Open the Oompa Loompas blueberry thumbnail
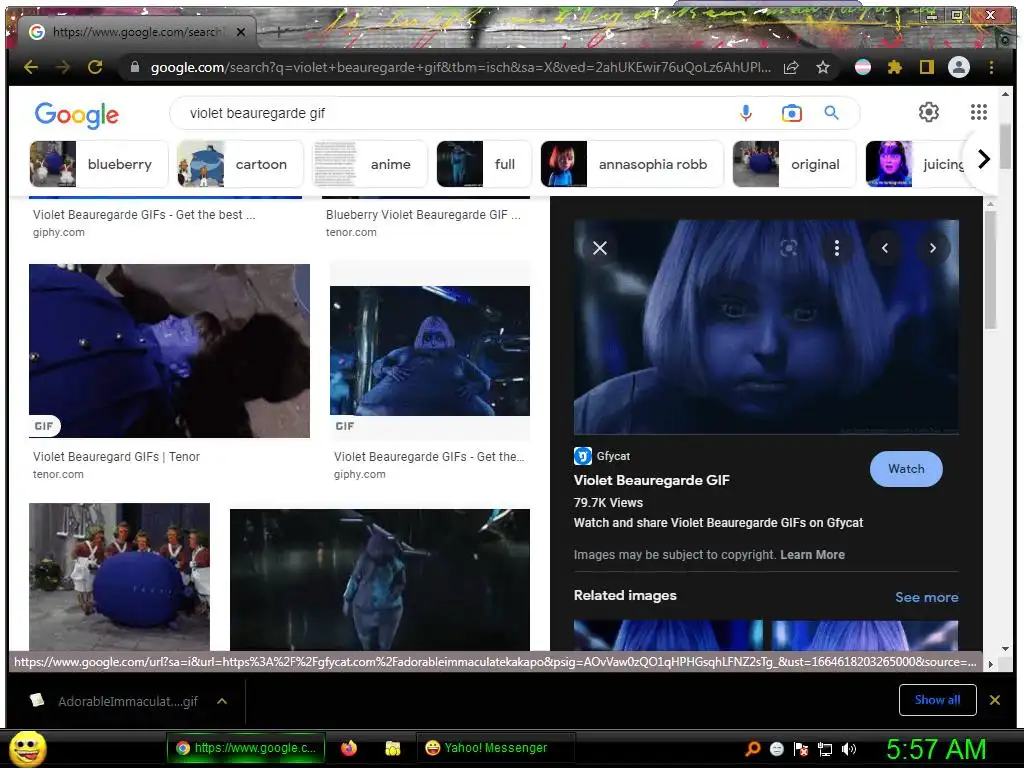Screen dimensions: 1024x768 120,577
